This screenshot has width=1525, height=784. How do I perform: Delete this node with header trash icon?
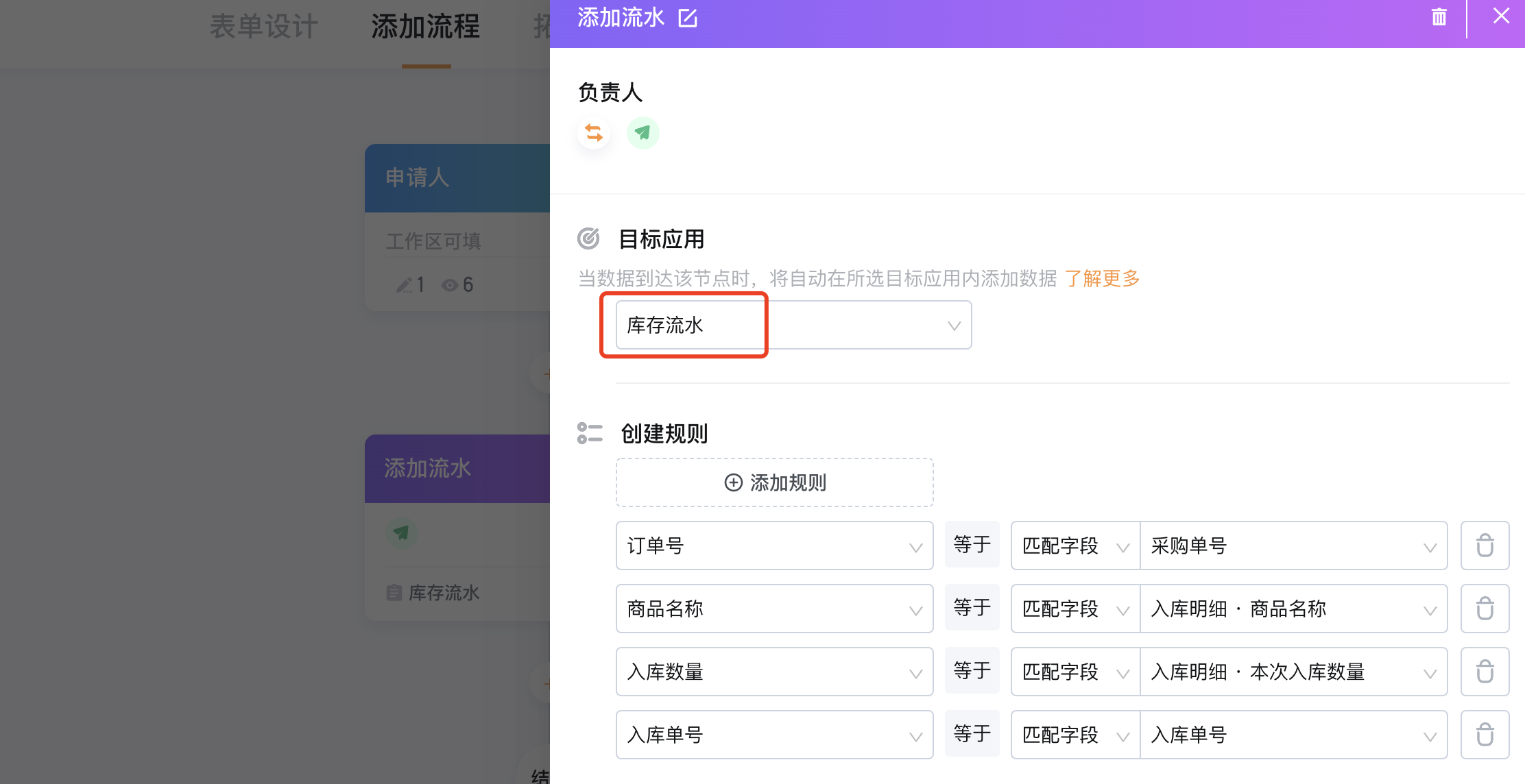tap(1439, 17)
